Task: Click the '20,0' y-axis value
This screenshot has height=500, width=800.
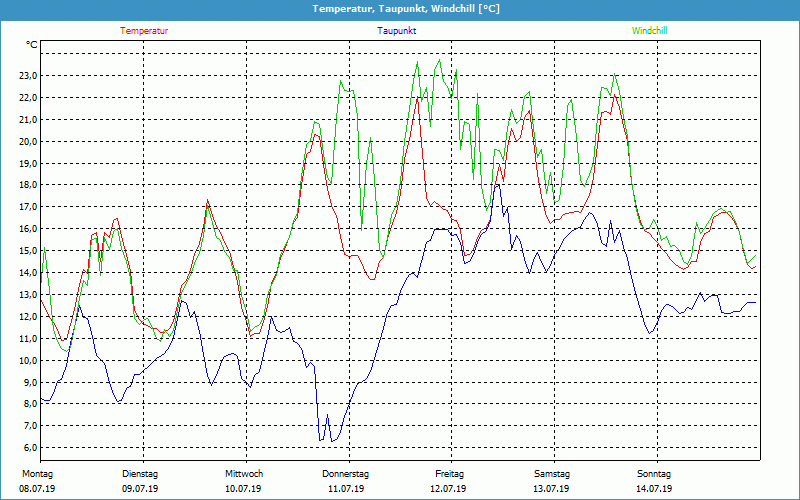Action: [28, 142]
